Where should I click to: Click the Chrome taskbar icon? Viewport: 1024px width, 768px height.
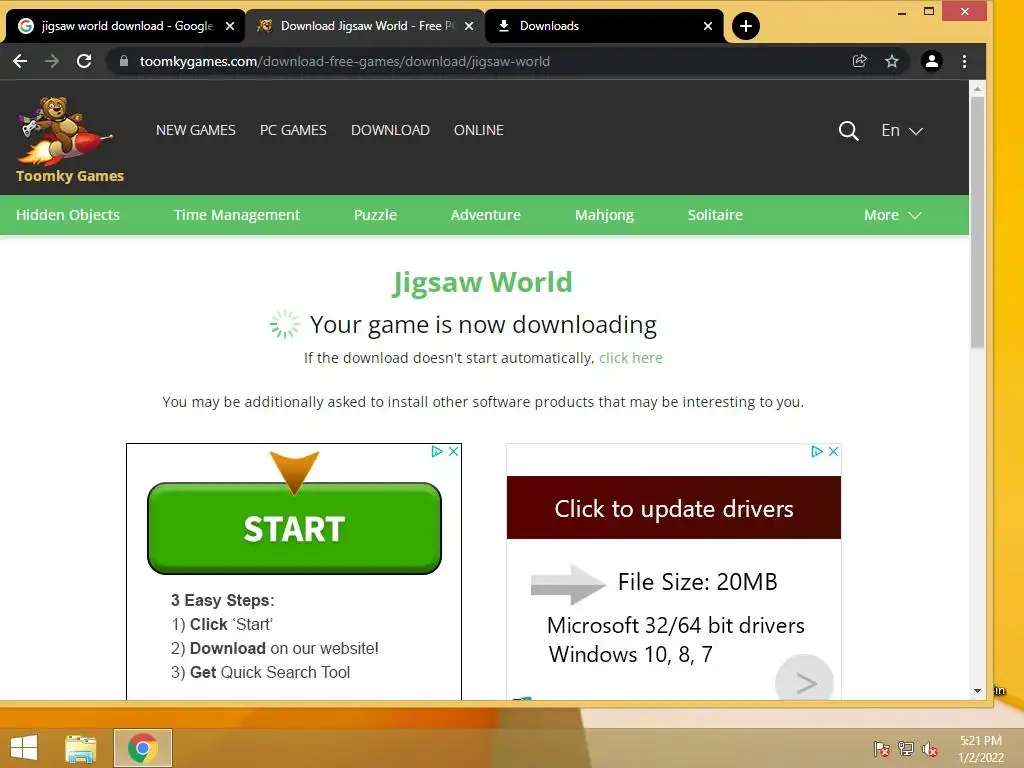(142, 748)
